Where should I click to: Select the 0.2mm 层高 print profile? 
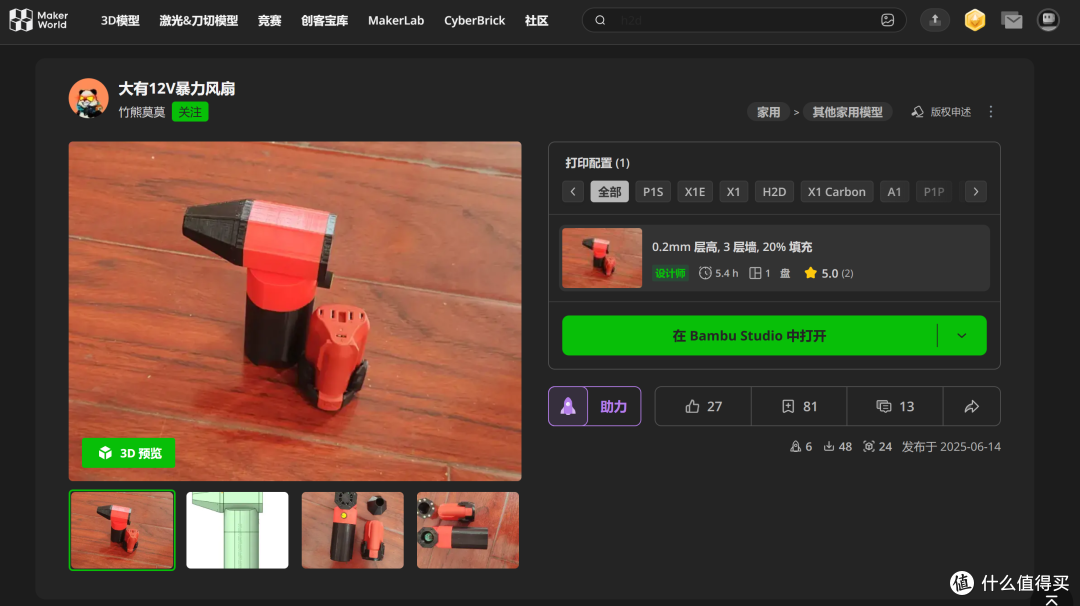(x=774, y=258)
